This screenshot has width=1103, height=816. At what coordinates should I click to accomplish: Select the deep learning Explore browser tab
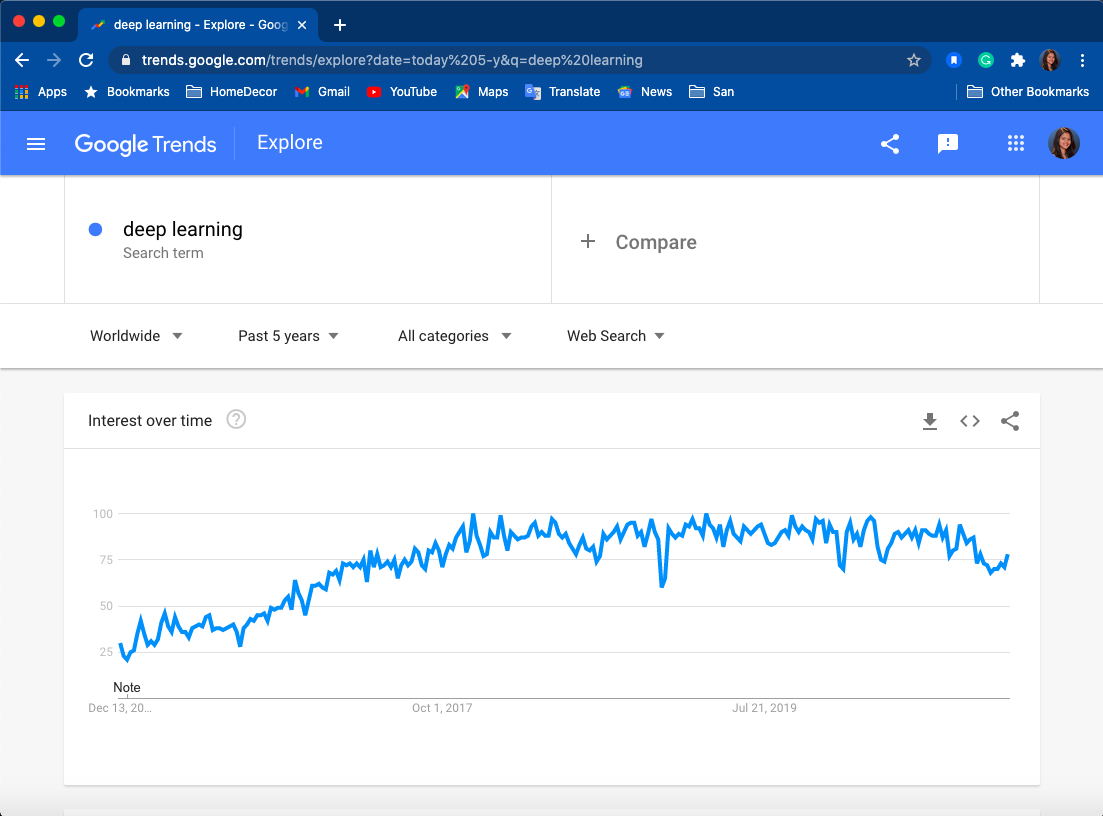[198, 25]
